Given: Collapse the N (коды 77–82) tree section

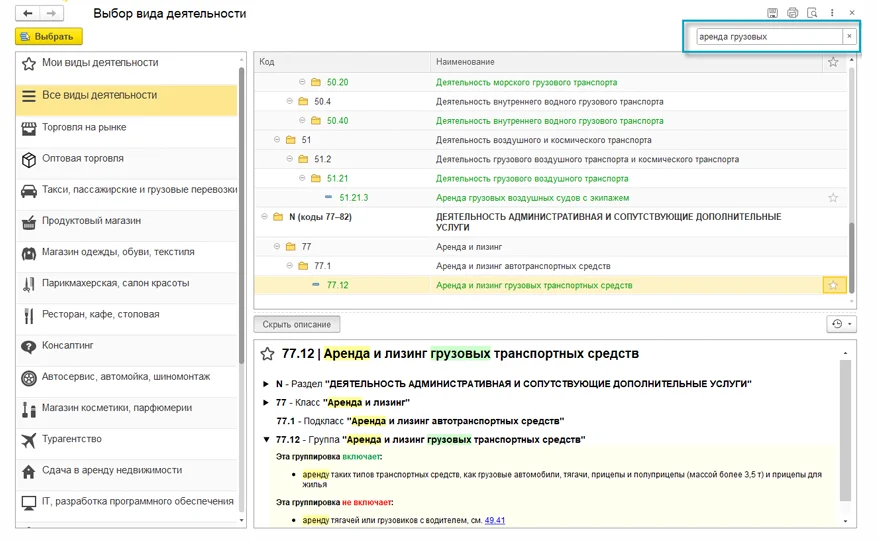Looking at the screenshot, I should click(x=264, y=216).
